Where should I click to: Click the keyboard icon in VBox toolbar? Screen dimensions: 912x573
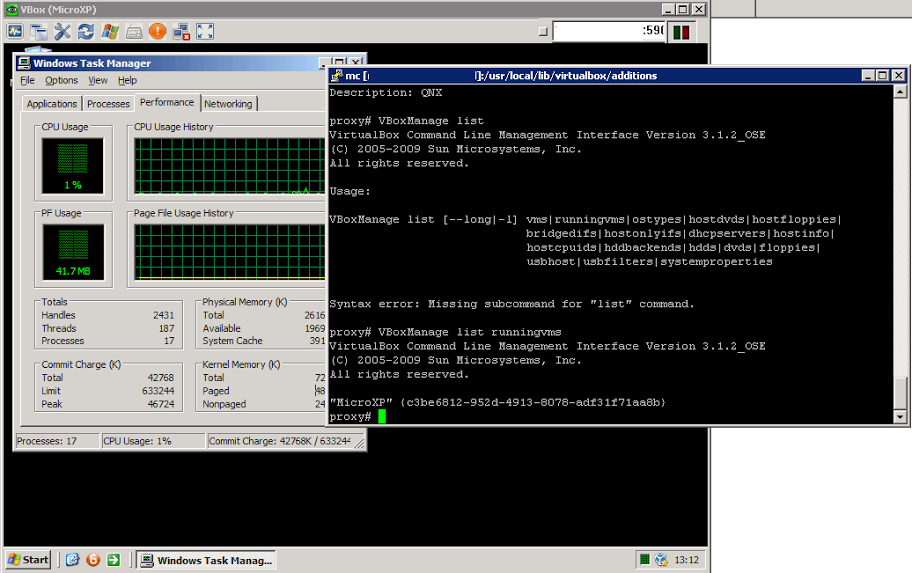134,32
